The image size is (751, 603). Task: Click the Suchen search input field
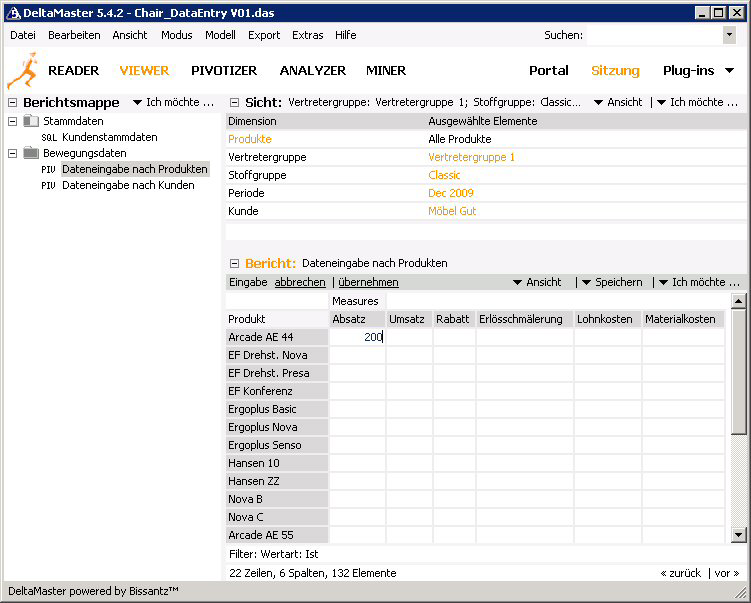tap(654, 35)
